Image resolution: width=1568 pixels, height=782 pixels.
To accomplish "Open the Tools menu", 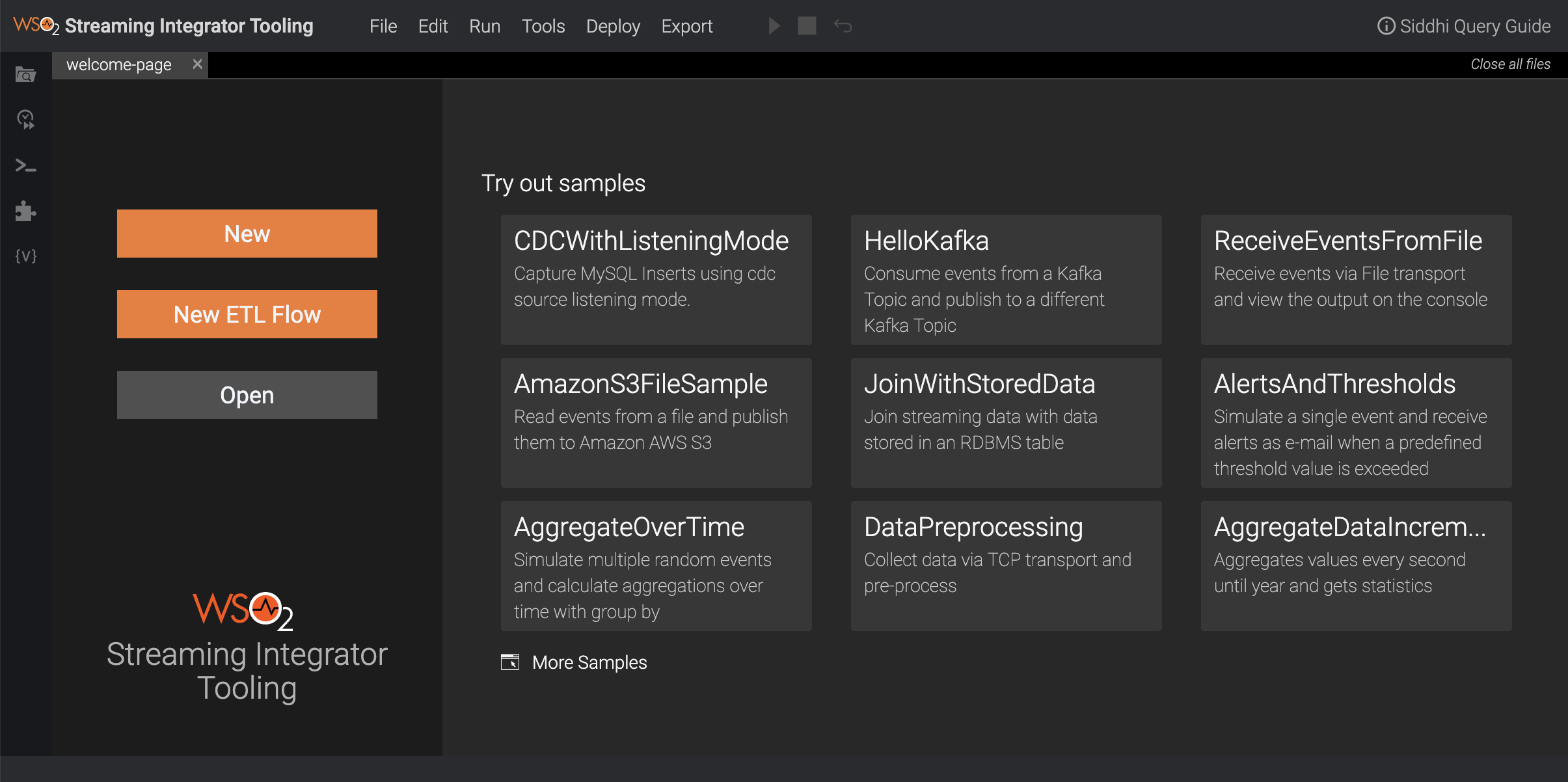I will (x=543, y=26).
